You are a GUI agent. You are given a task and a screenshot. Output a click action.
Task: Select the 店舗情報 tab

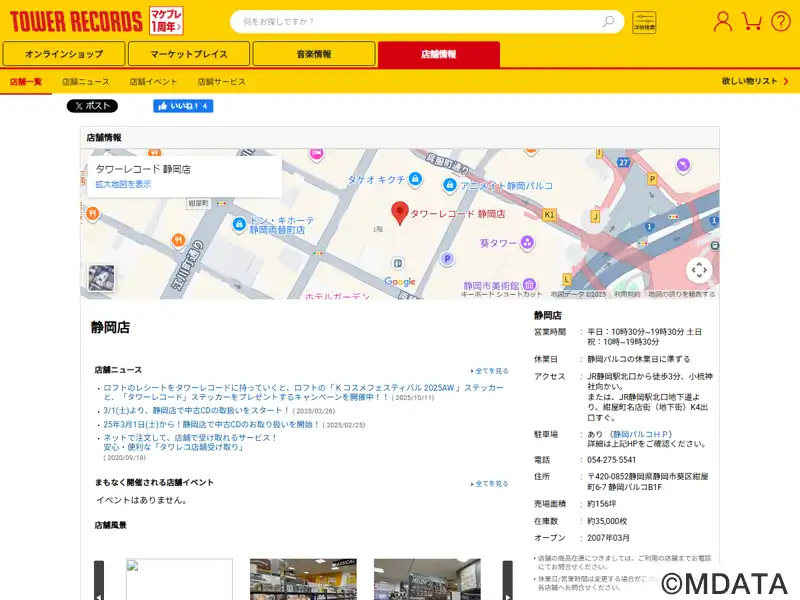tap(439, 54)
